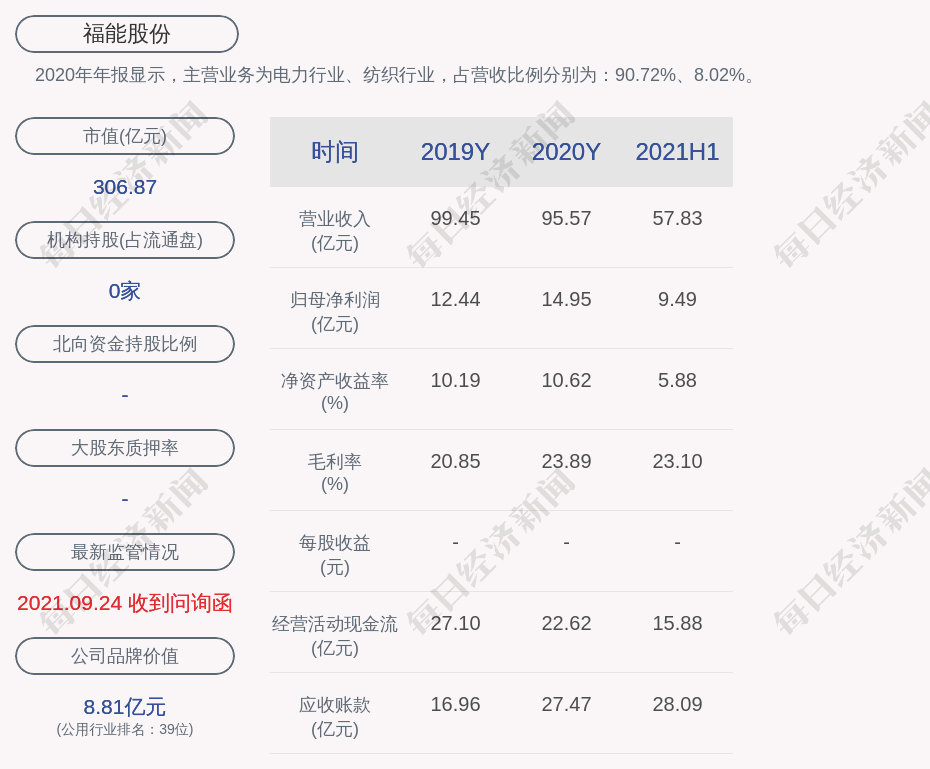Click the 应收账款(亿元) row label
The image size is (930, 769).
tap(335, 717)
